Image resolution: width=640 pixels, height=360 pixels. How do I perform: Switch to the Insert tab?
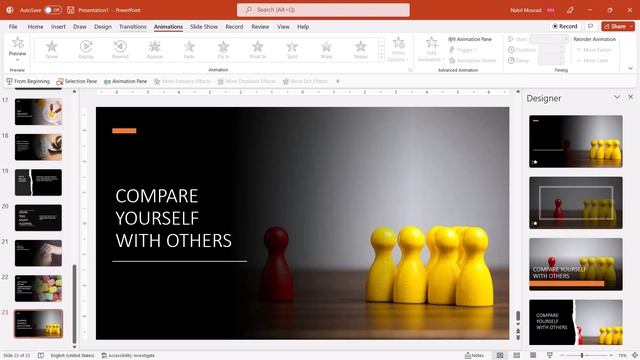pyautogui.click(x=58, y=27)
